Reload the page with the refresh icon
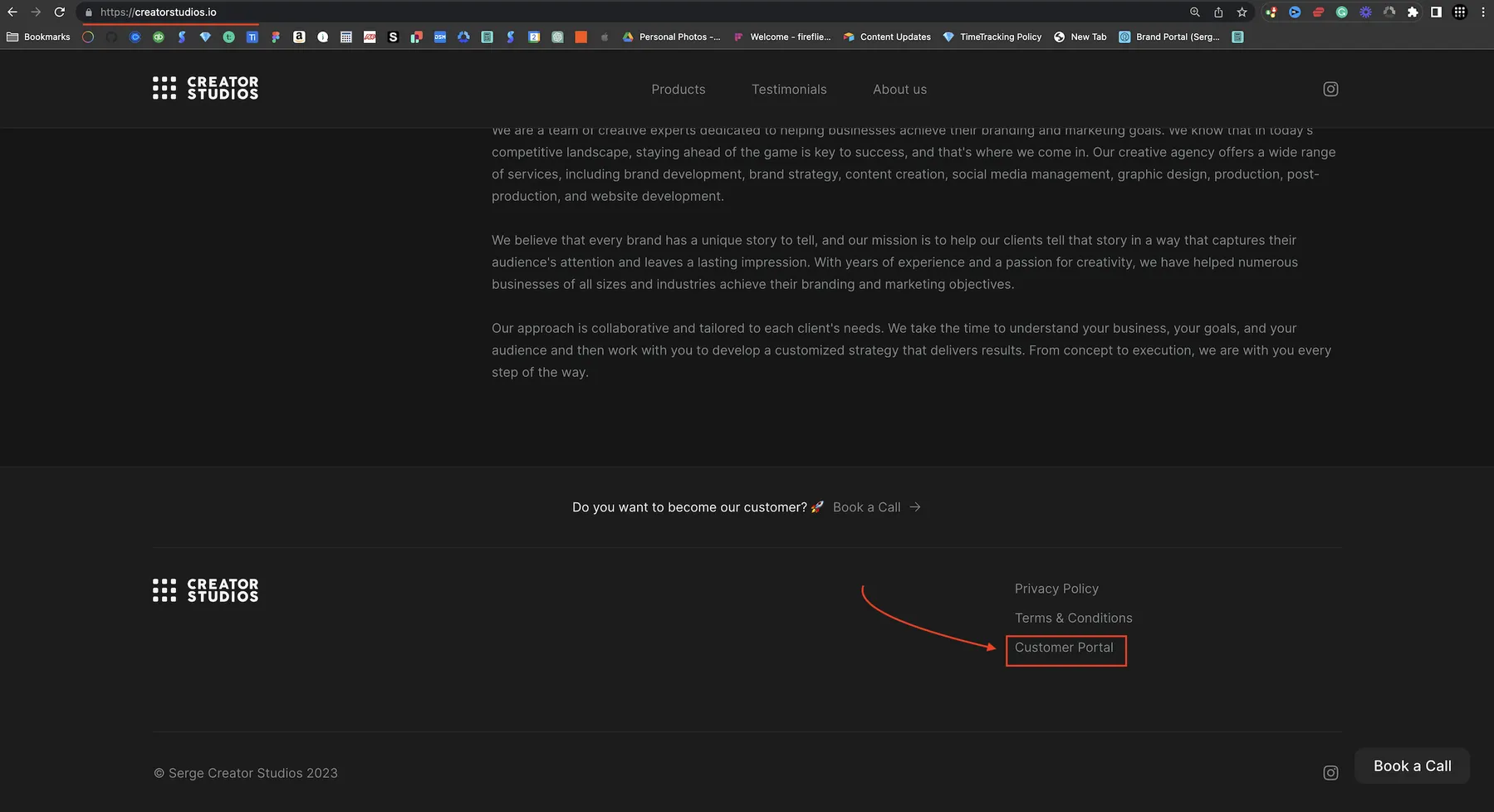The height and width of the screenshot is (812, 1494). coord(59,12)
